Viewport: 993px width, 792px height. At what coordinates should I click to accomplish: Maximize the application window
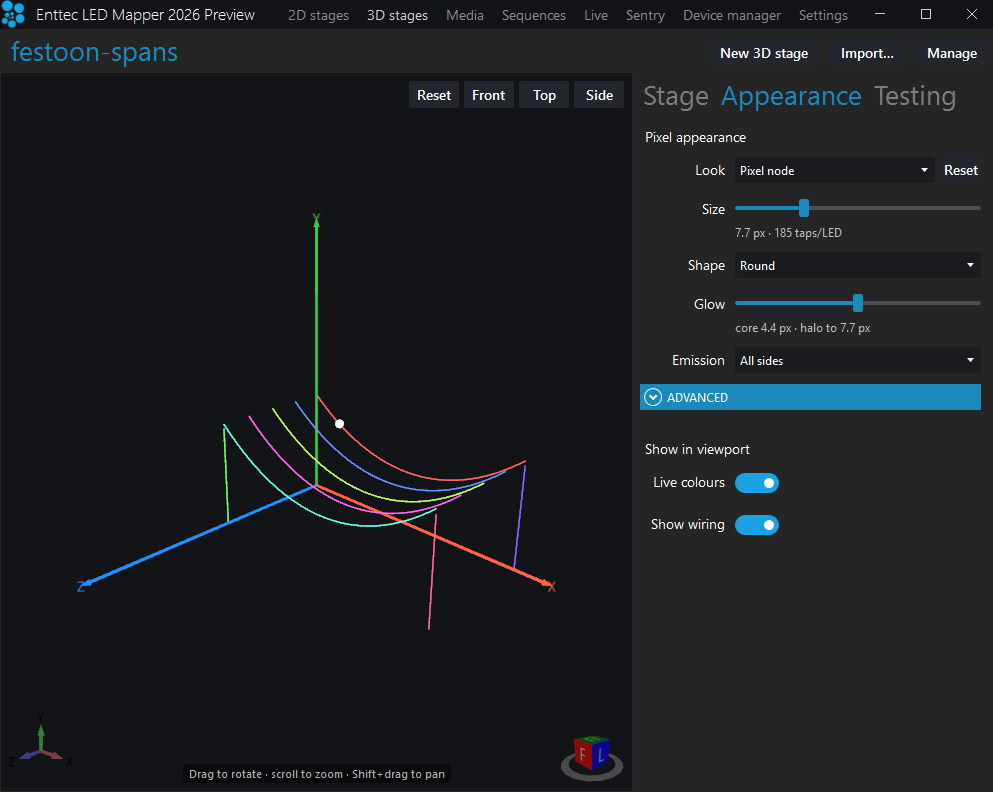(x=926, y=14)
